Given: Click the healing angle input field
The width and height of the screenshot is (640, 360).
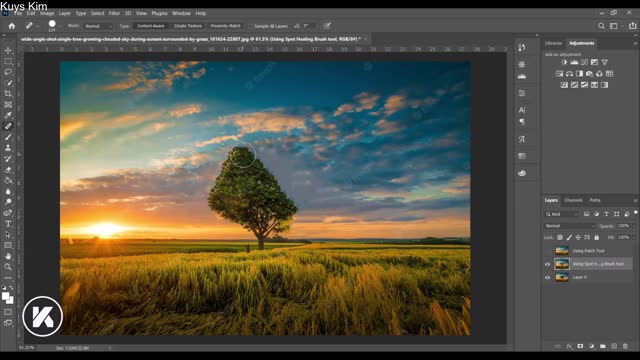Looking at the screenshot, I should (x=309, y=26).
